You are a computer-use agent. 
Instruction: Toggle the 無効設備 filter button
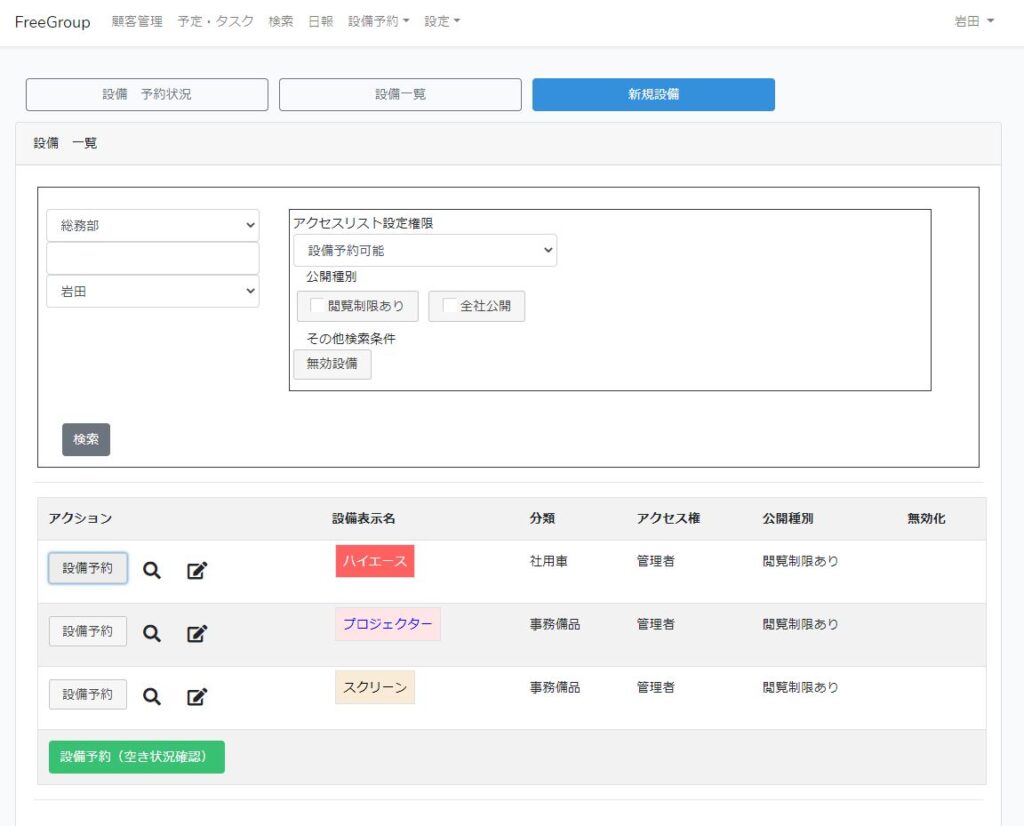point(332,364)
